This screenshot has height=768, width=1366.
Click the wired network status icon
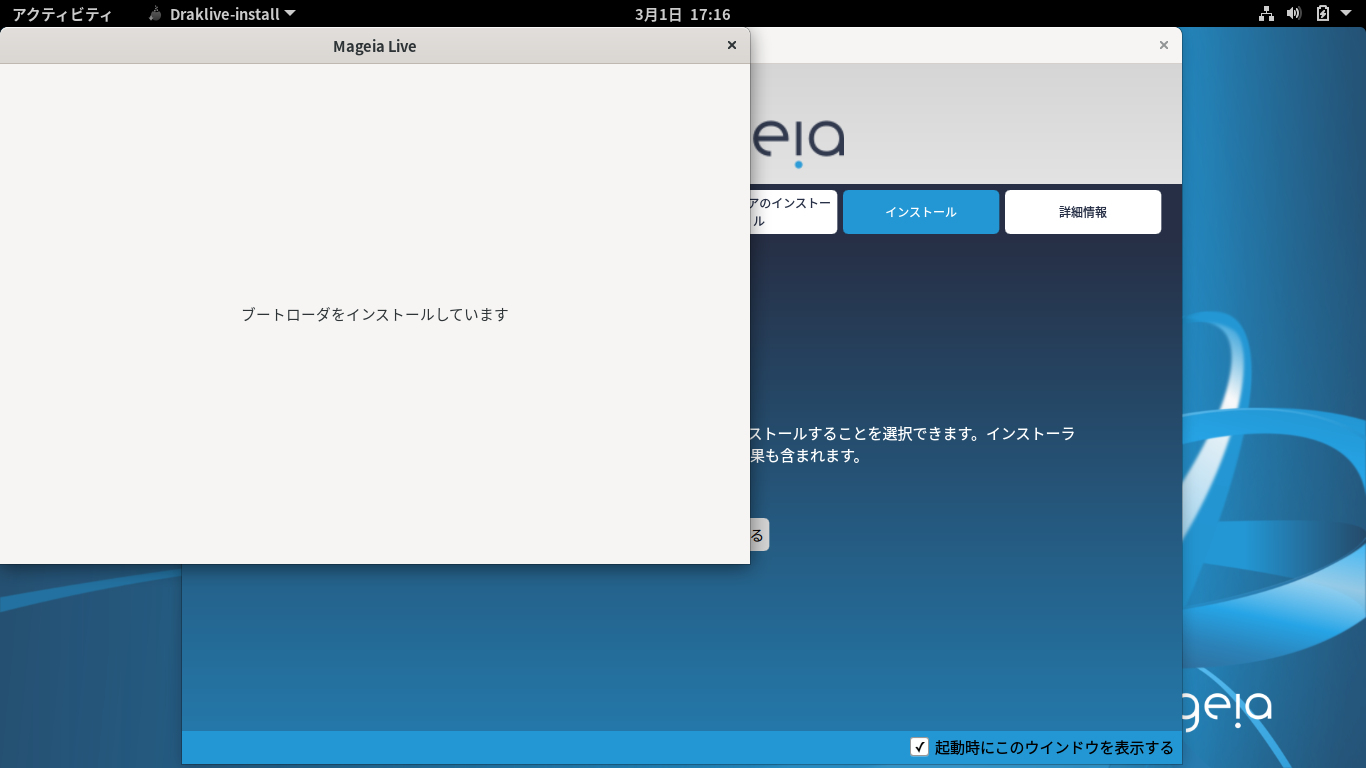coord(1266,14)
